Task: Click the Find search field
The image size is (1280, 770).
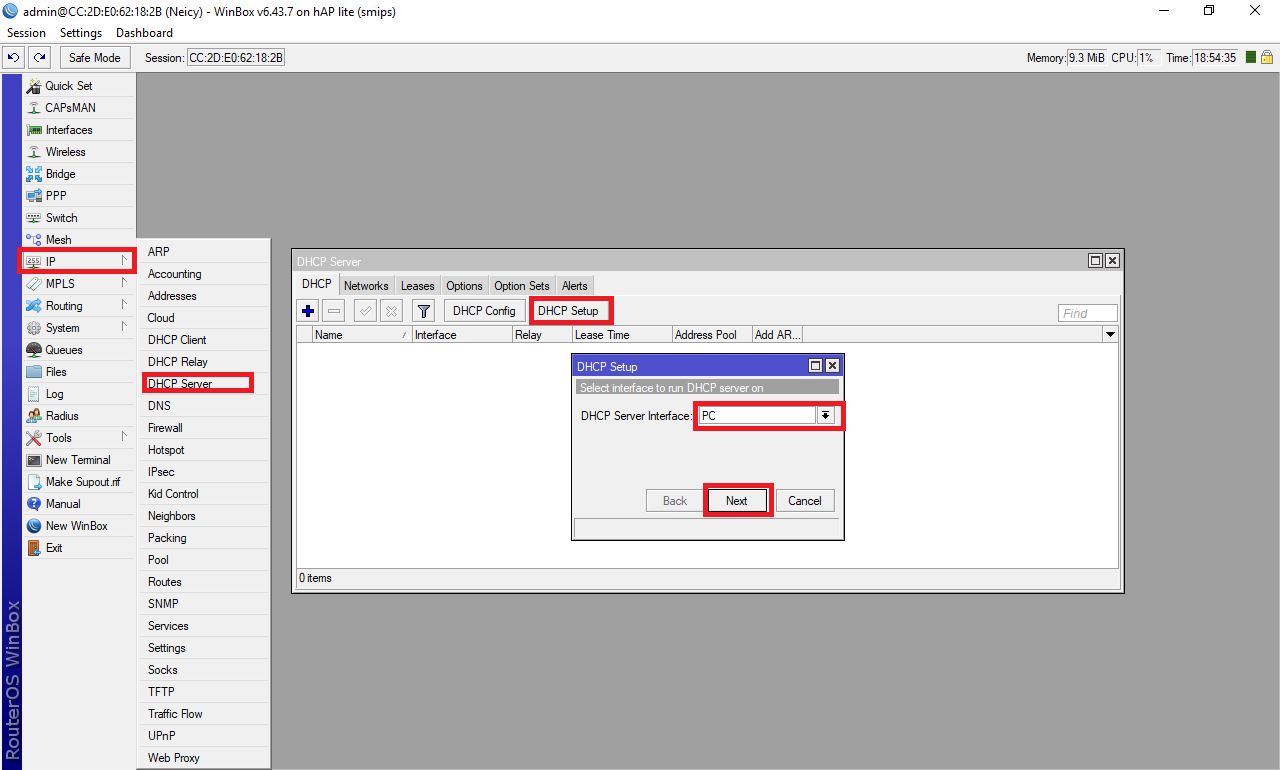Action: 1088,313
